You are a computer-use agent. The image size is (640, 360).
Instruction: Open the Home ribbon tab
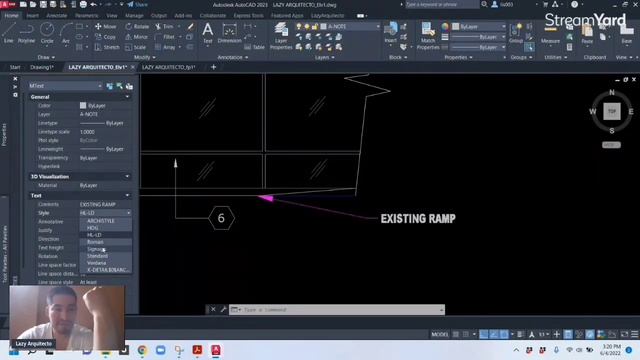(11, 16)
